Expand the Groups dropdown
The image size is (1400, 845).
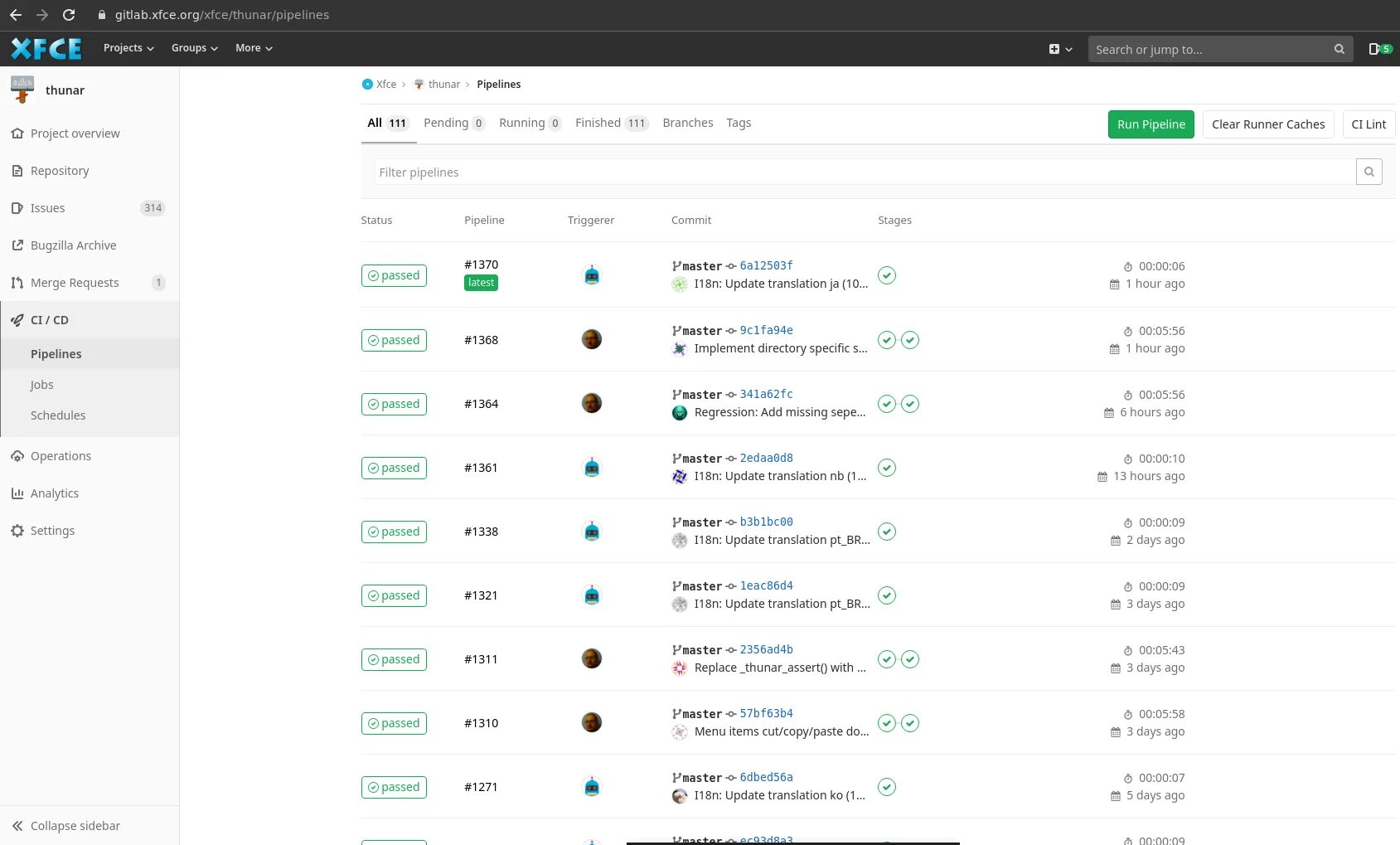tap(195, 48)
